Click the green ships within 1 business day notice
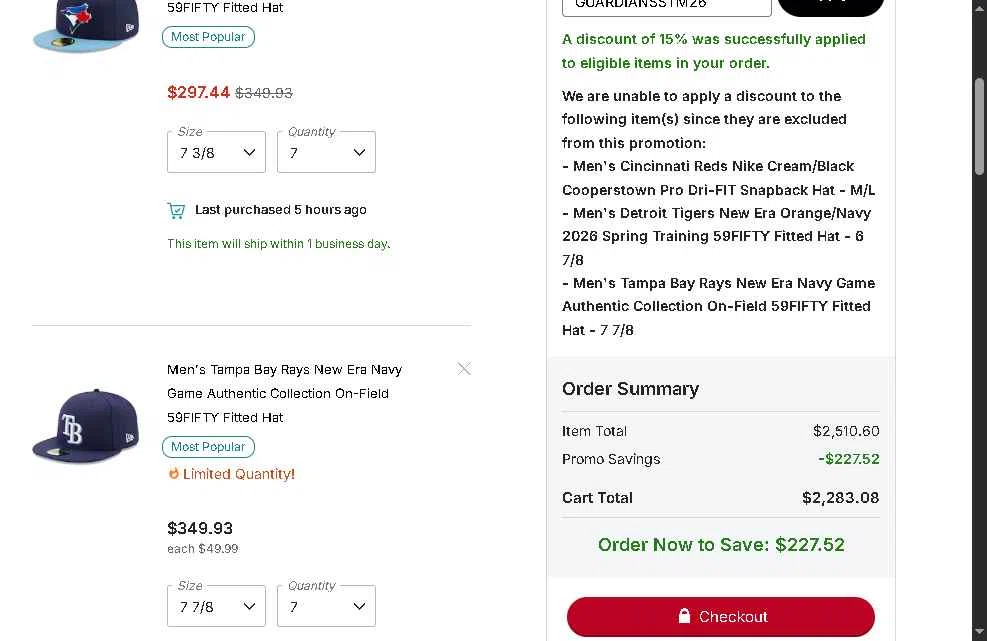 [x=278, y=244]
